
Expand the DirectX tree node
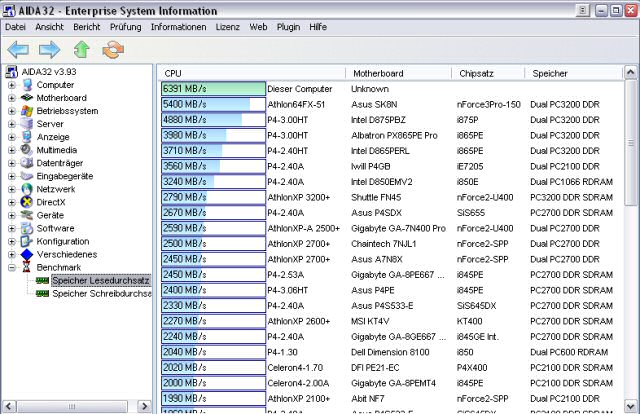pyautogui.click(x=12, y=203)
